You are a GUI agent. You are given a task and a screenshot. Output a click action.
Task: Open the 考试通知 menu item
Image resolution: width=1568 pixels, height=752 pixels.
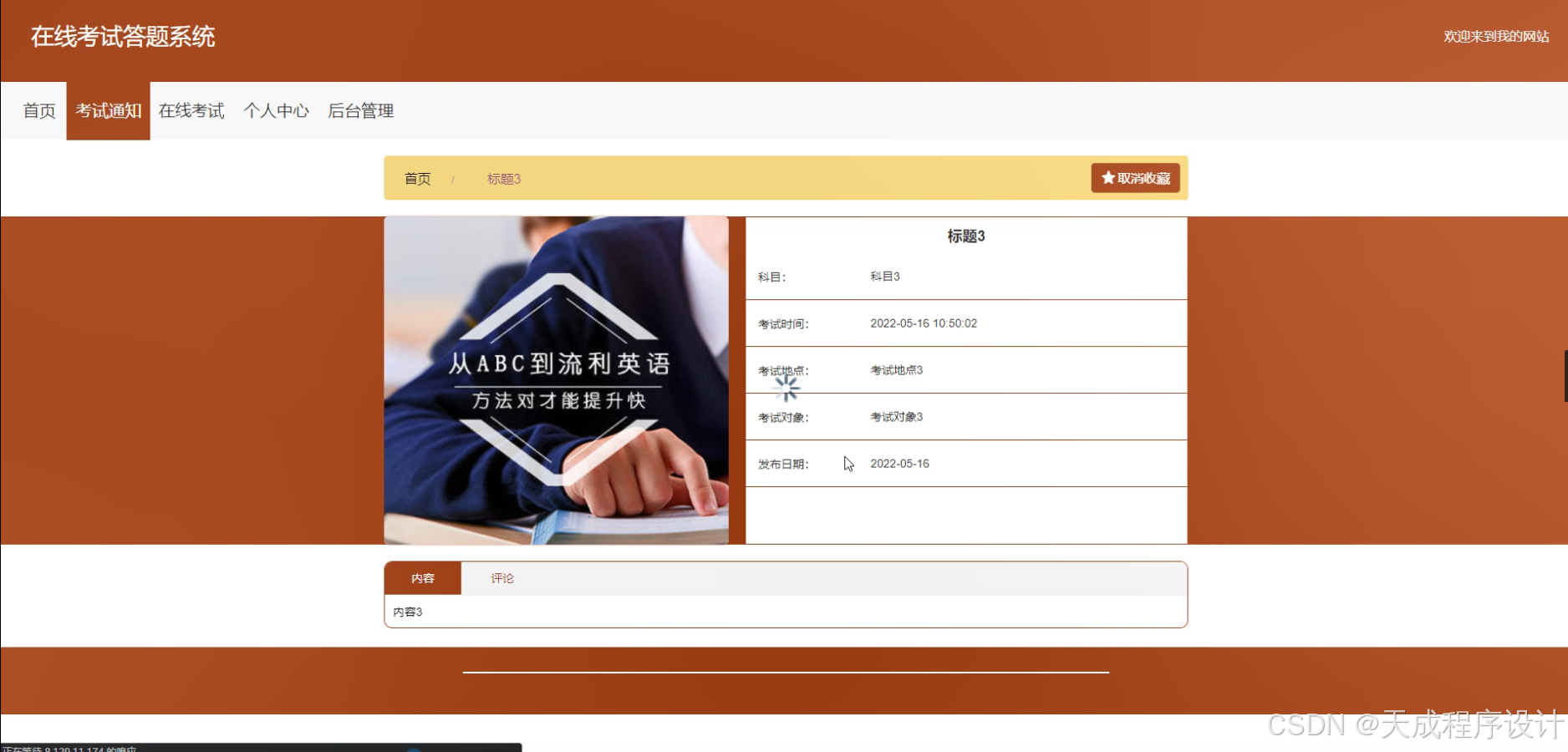pyautogui.click(x=108, y=110)
